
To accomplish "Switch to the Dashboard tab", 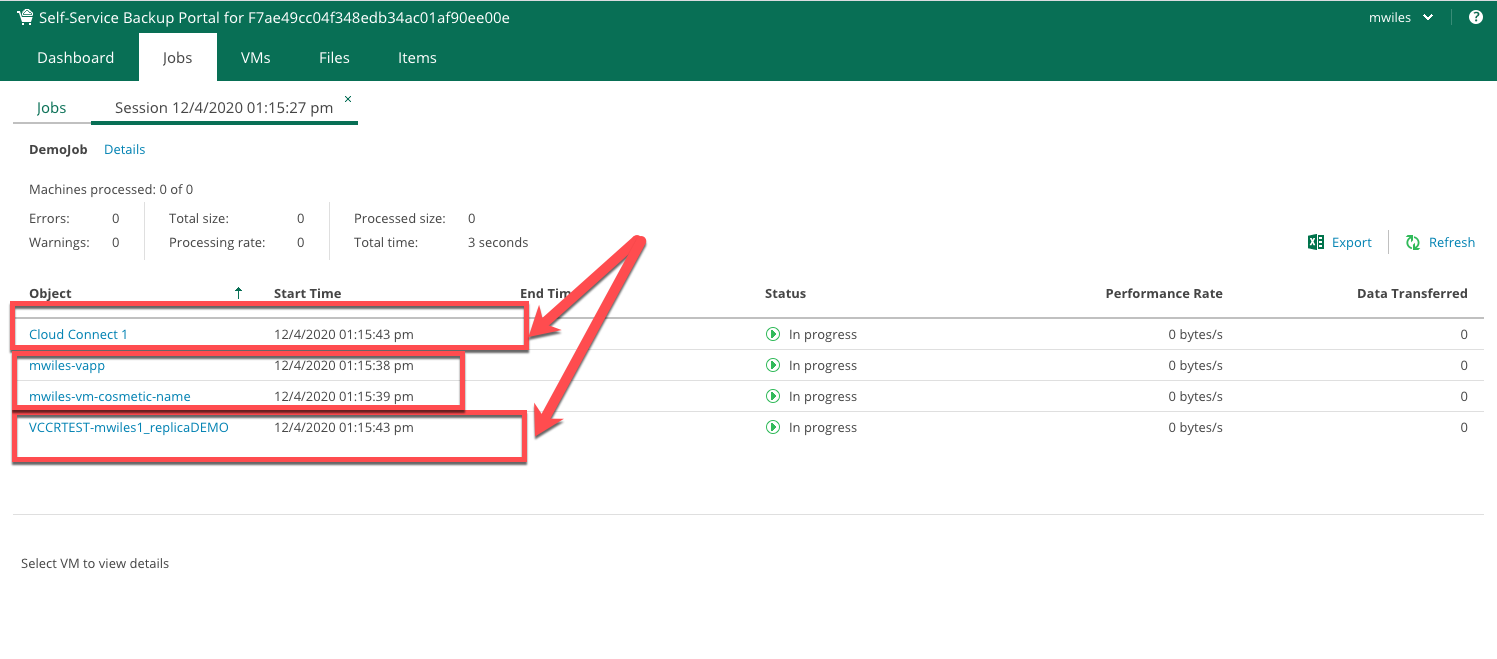I will [x=76, y=57].
